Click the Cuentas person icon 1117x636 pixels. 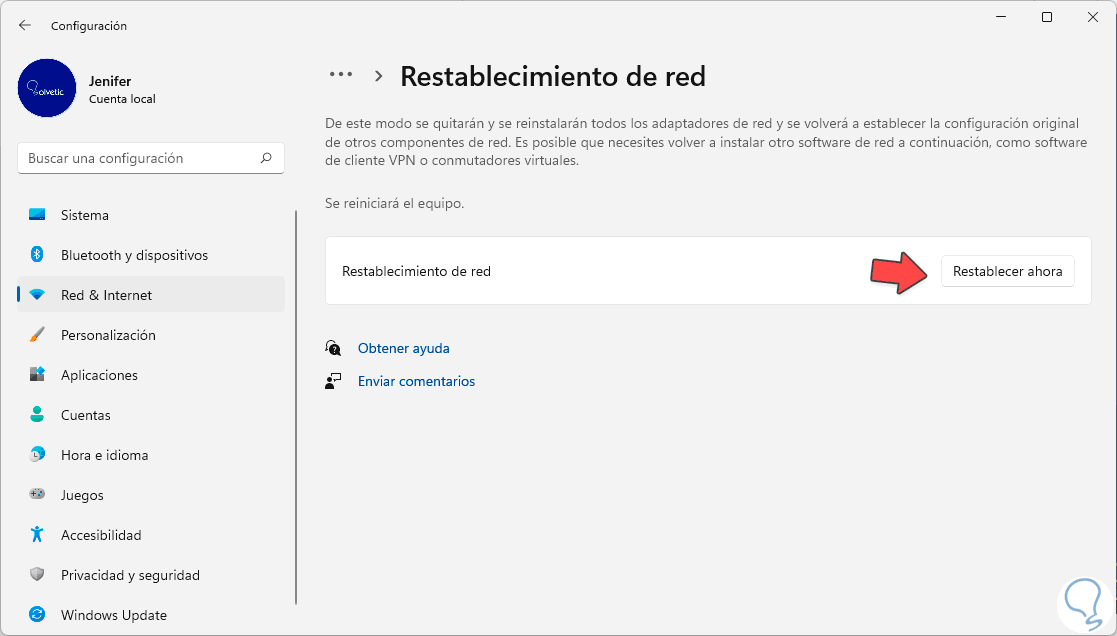(x=37, y=415)
